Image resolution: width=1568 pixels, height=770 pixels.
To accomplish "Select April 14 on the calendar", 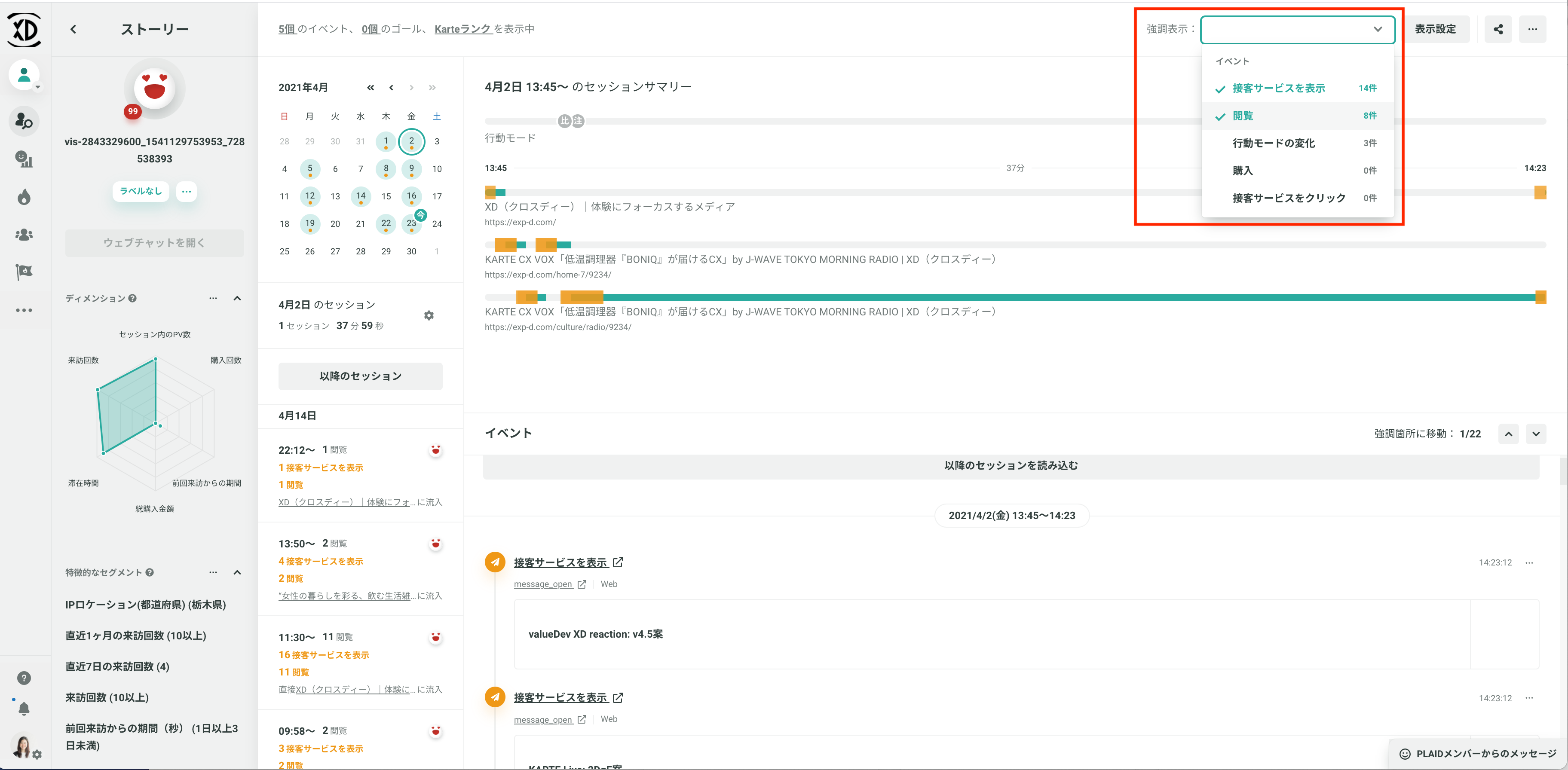I will 360,196.
